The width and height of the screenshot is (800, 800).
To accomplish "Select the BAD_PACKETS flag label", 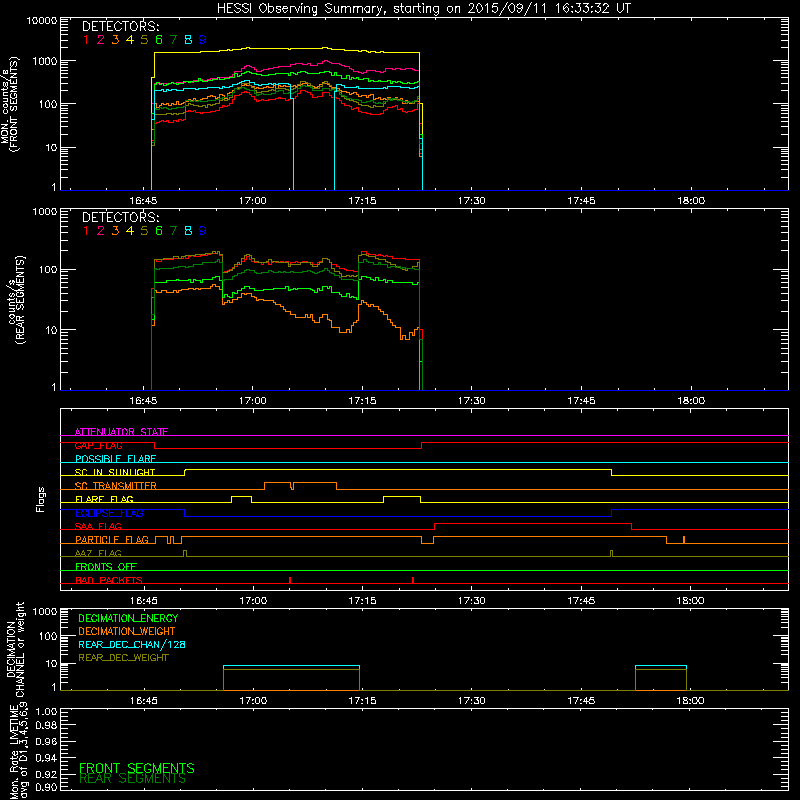I will click(x=109, y=580).
